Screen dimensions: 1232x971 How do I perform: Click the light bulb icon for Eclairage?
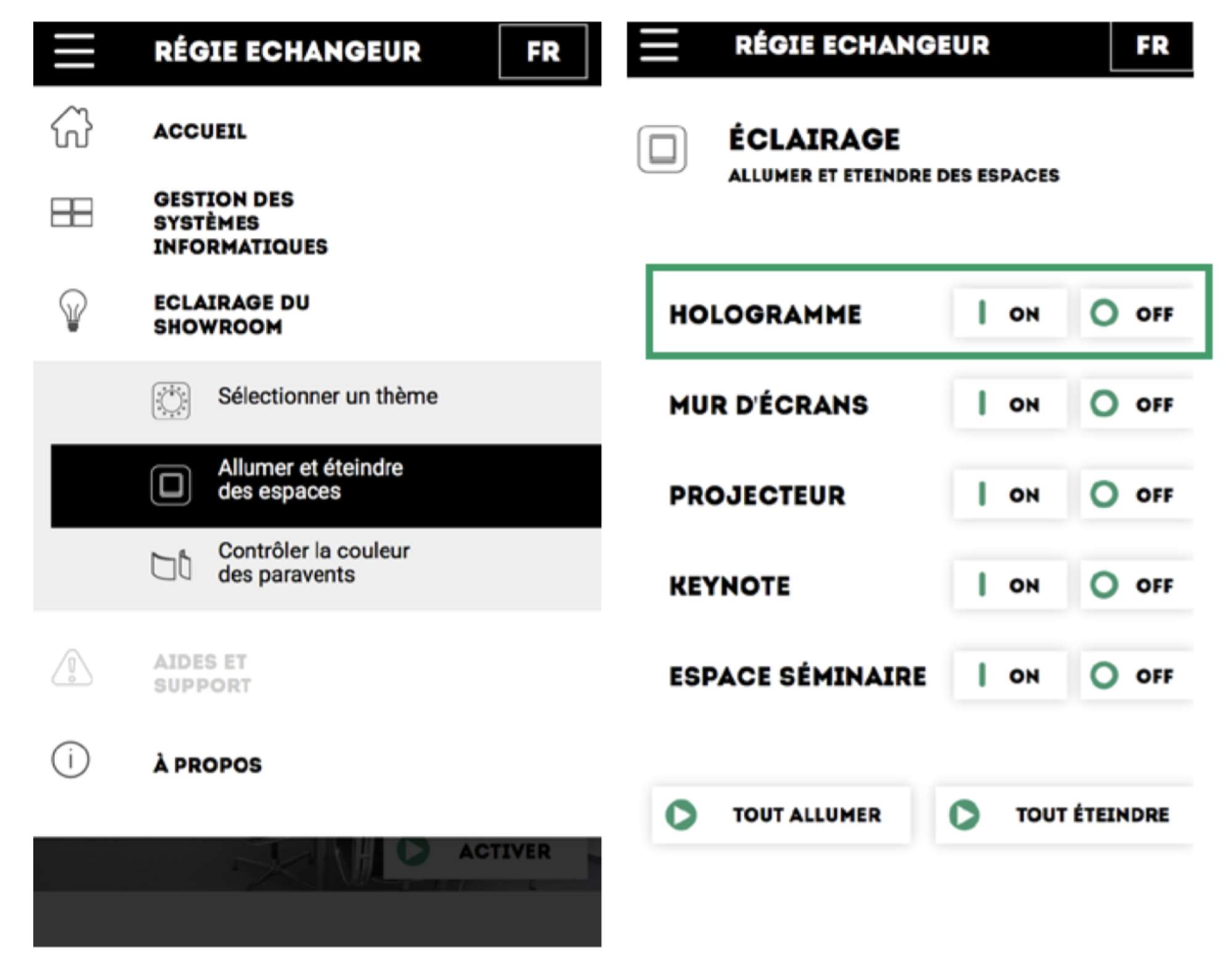(73, 311)
